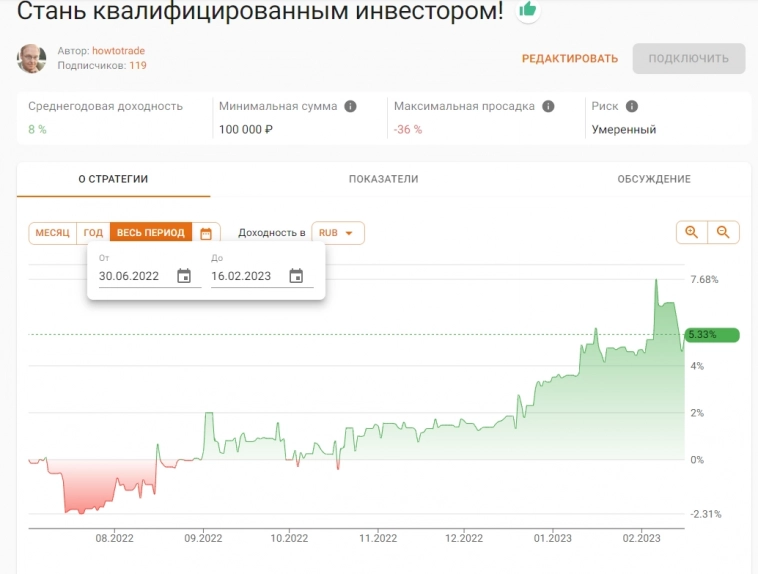Switch to the ПОКАЗАТЕЛИ tab
The image size is (758, 574).
click(383, 179)
